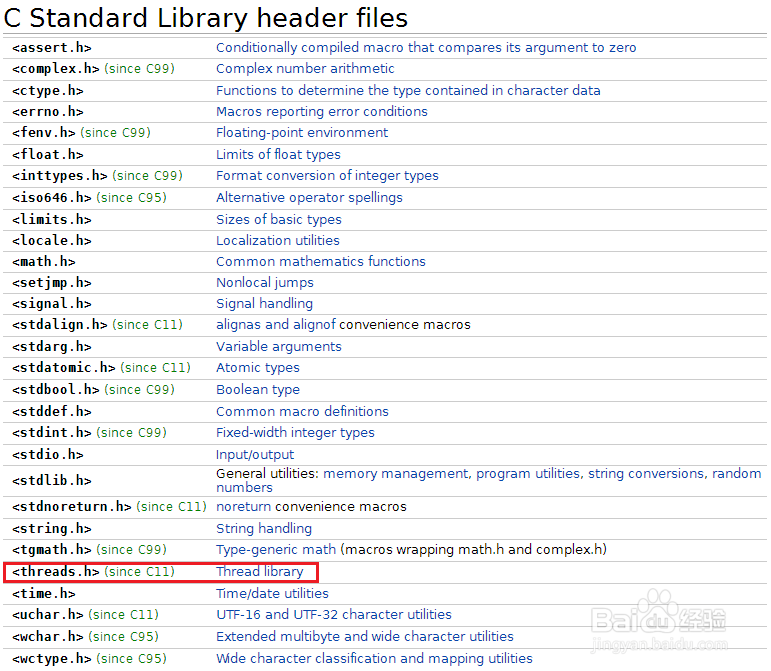
Task: Select the <tgmath.h> header name
Action: point(52,550)
